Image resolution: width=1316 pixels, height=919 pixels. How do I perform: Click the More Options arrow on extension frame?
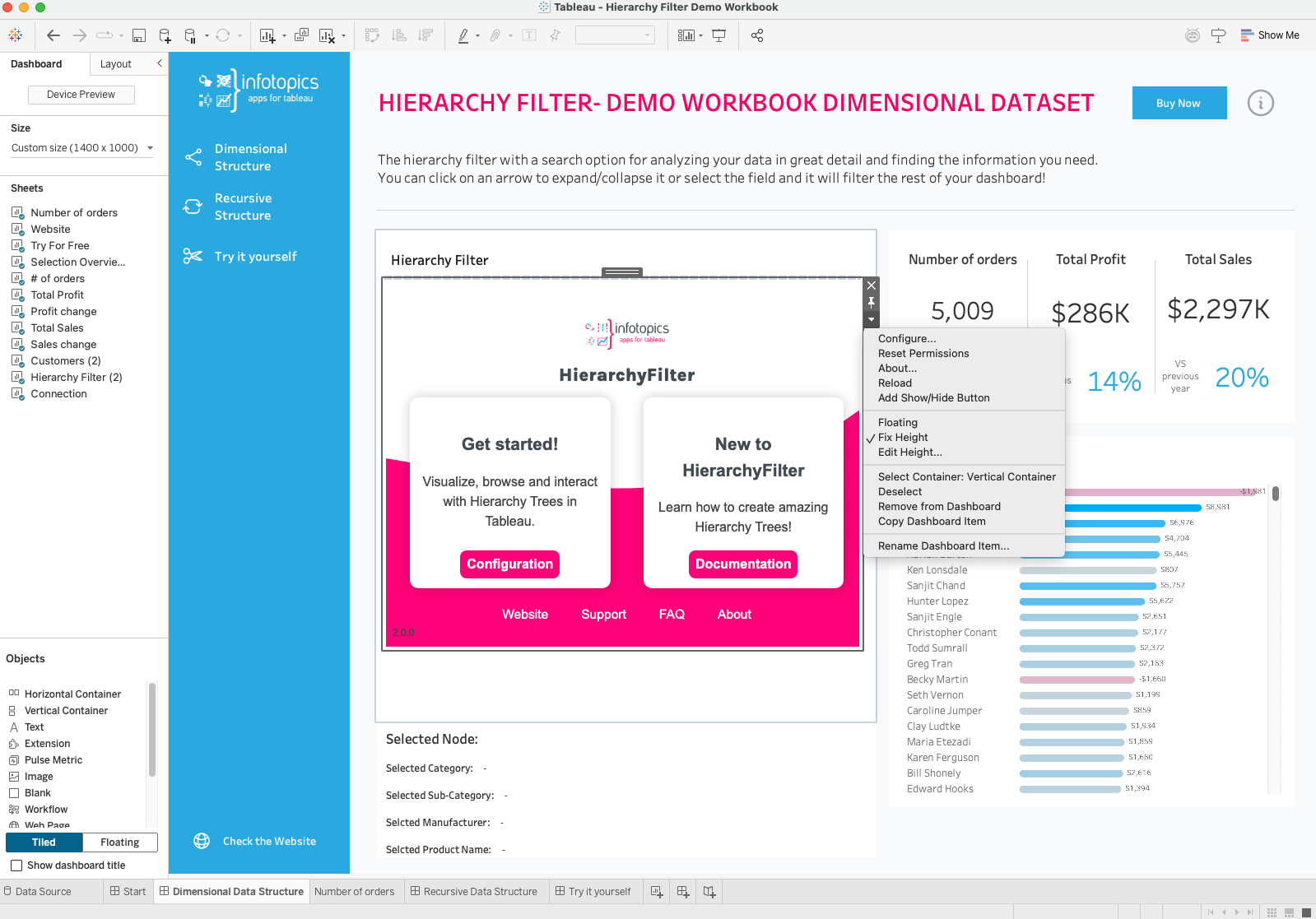coord(871,319)
